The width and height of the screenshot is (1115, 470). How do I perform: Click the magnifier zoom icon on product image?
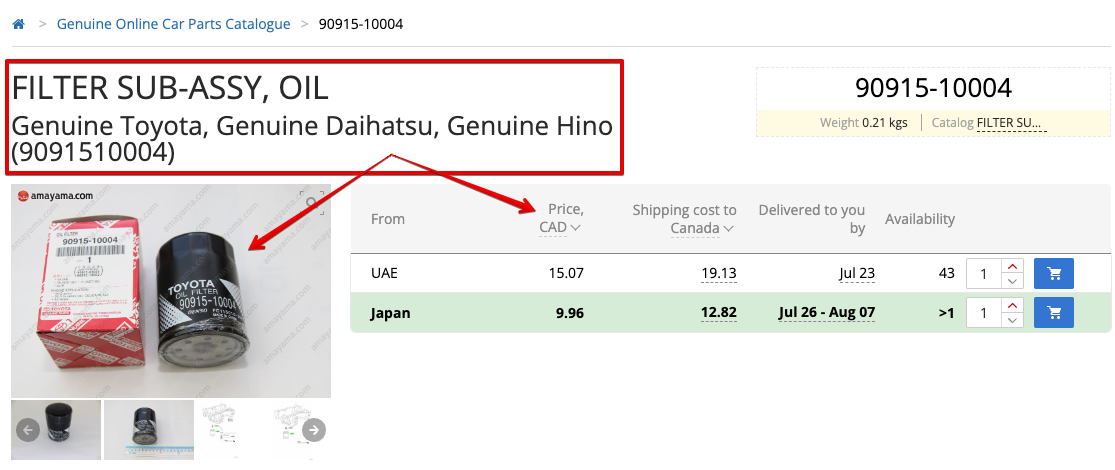(x=313, y=202)
